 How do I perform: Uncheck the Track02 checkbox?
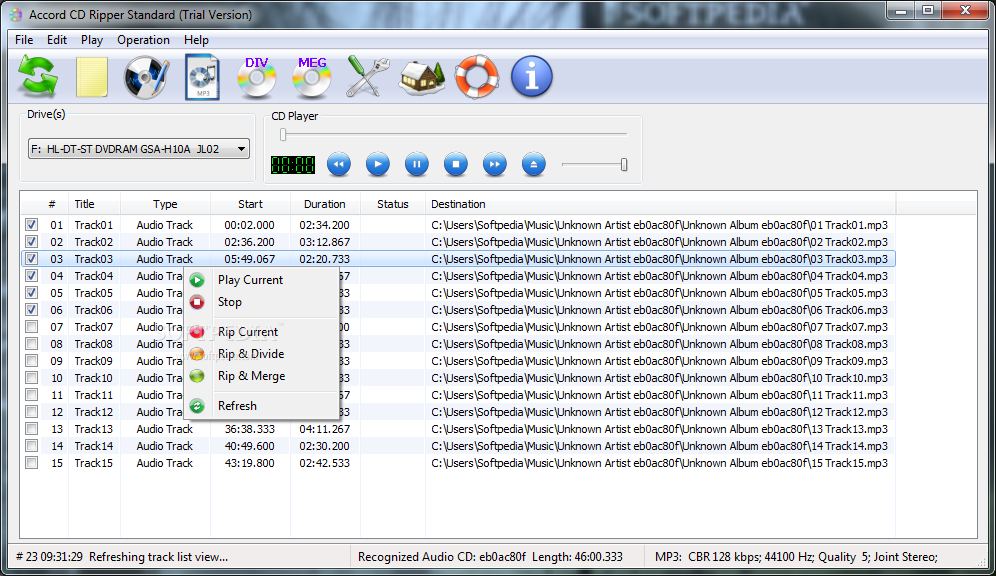coord(31,242)
